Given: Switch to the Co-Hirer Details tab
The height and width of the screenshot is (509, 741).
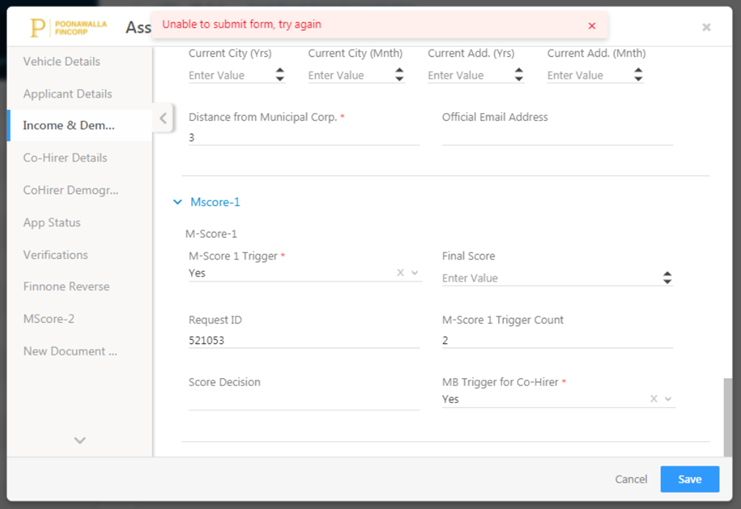Looking at the screenshot, I should pyautogui.click(x=65, y=158).
